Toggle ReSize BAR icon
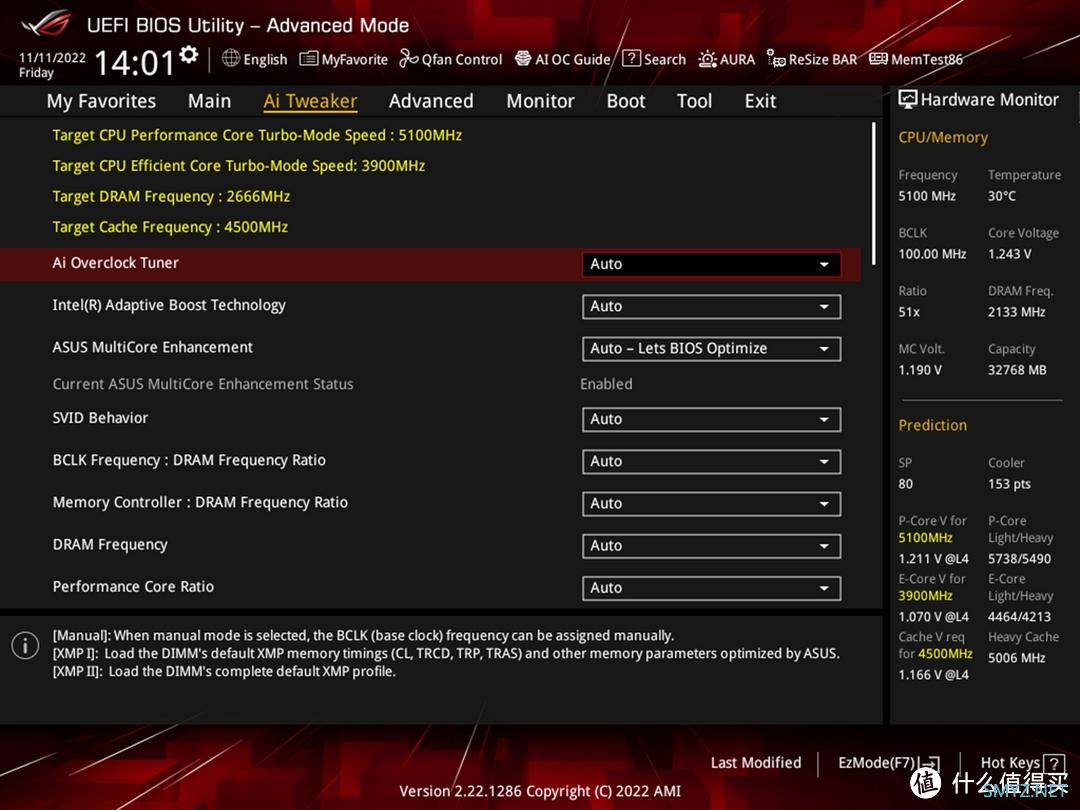Screen dimensions: 1080x810 click(x=776, y=59)
